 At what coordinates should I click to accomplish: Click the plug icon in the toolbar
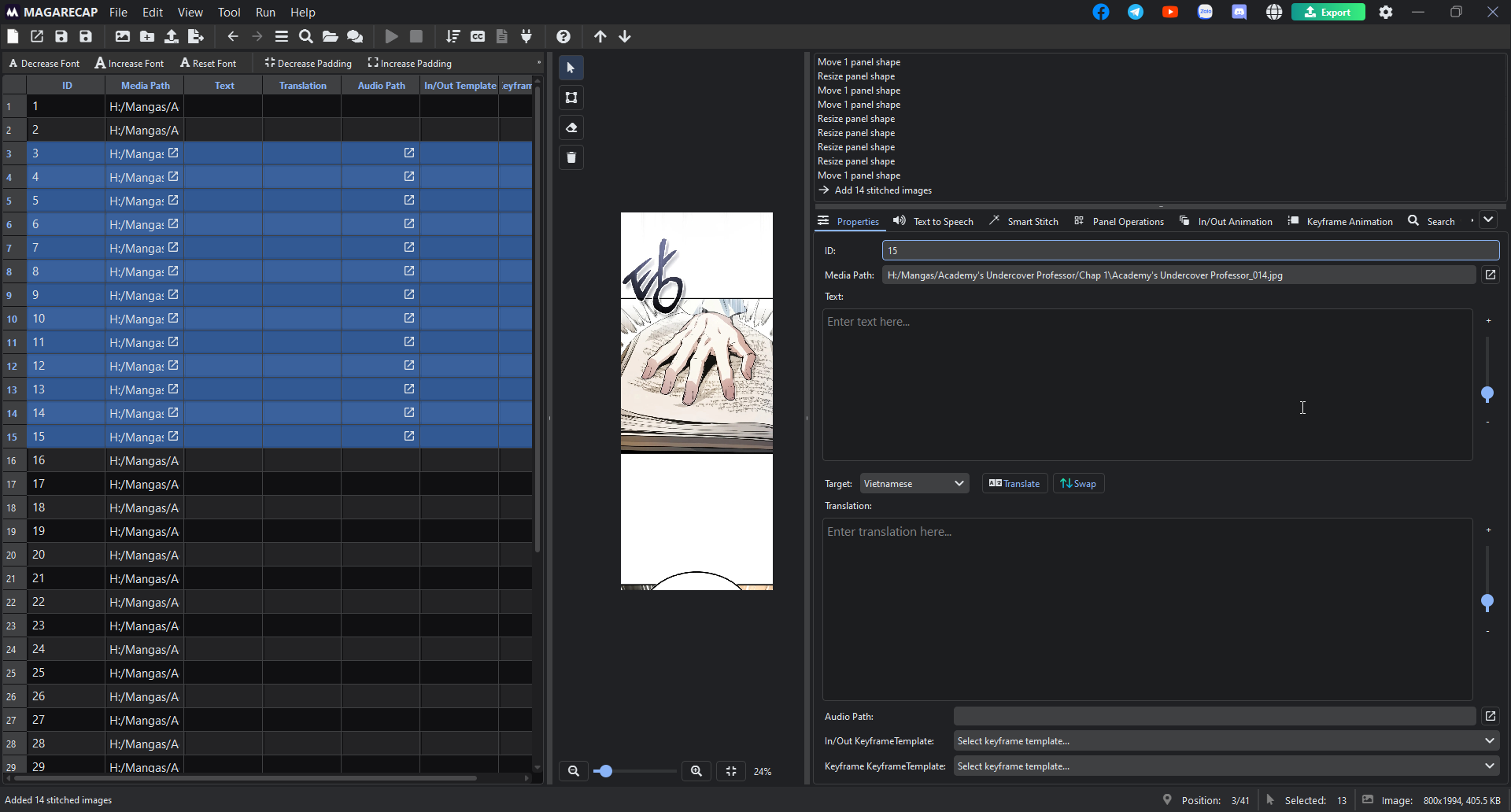pos(526,36)
